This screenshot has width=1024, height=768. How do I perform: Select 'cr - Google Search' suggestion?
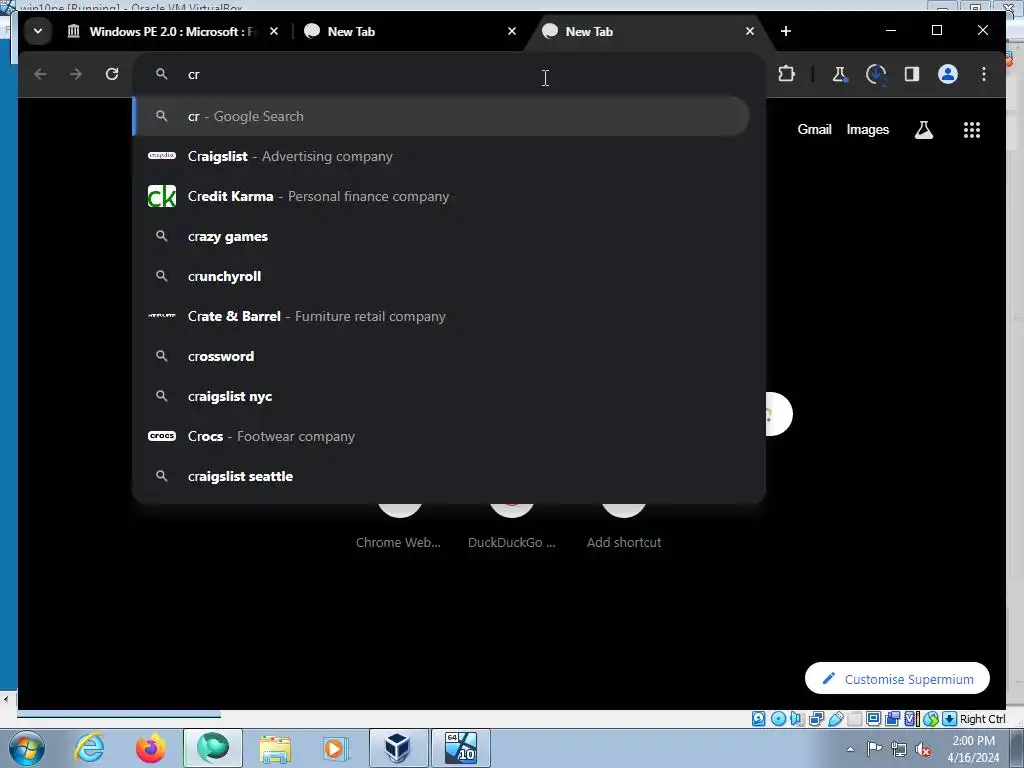pyautogui.click(x=441, y=116)
